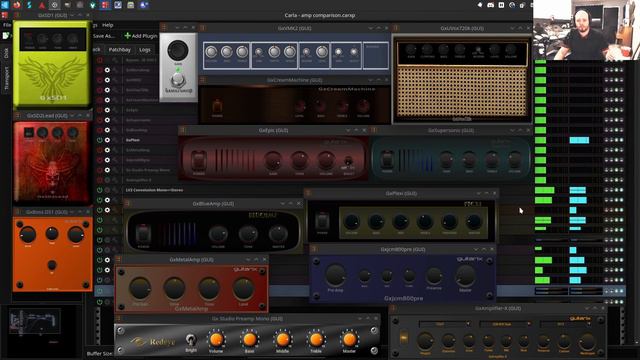The height and width of the screenshot is (360, 640).
Task: Switch to the Logs tab
Action: [145, 50]
